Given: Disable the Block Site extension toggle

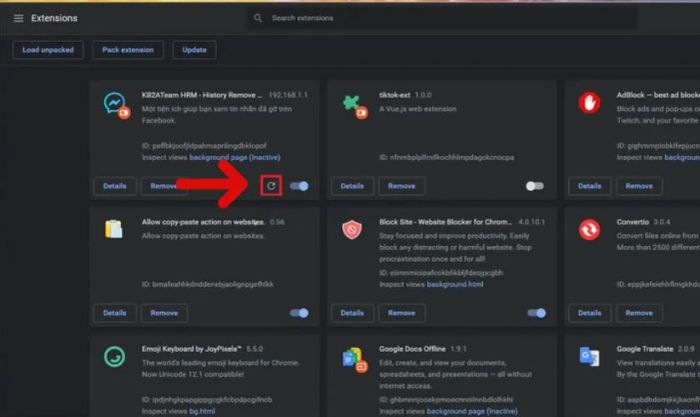Looking at the screenshot, I should (x=536, y=313).
